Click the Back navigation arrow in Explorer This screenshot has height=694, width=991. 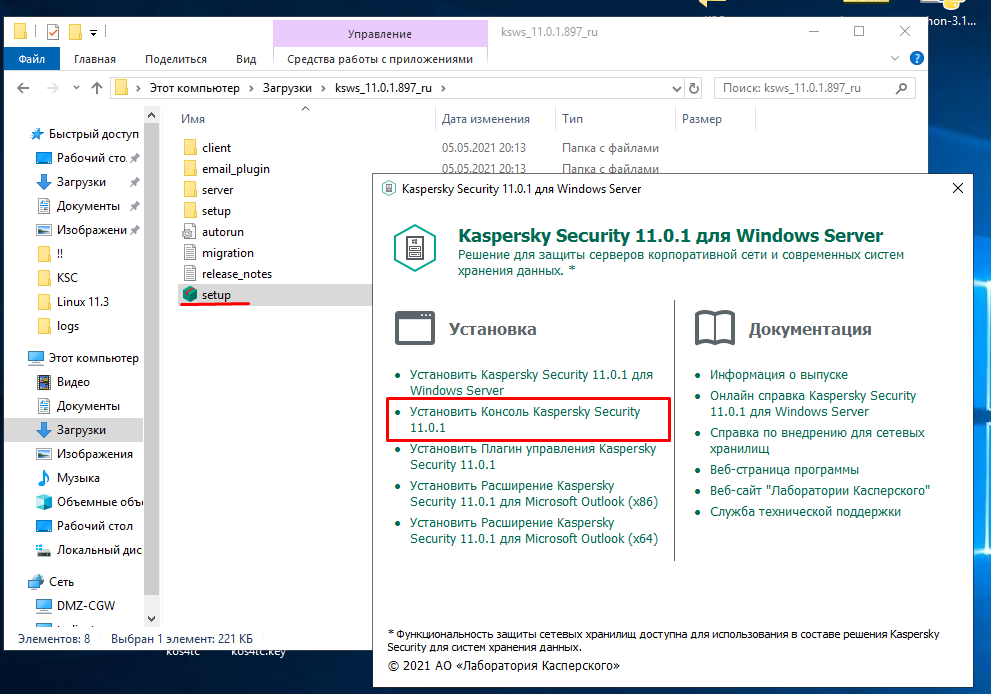23,88
